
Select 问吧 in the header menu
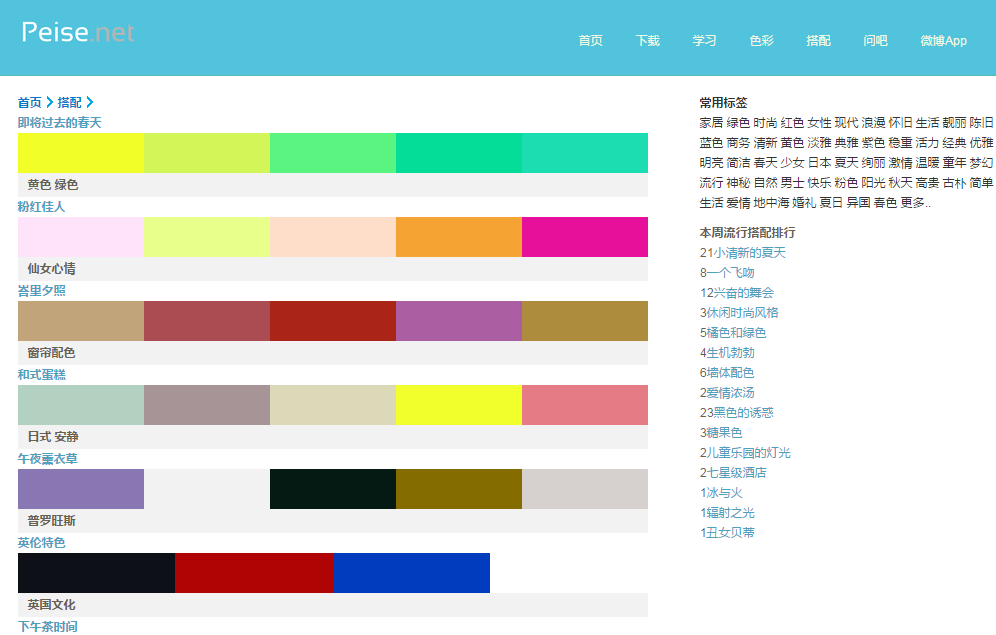point(875,41)
